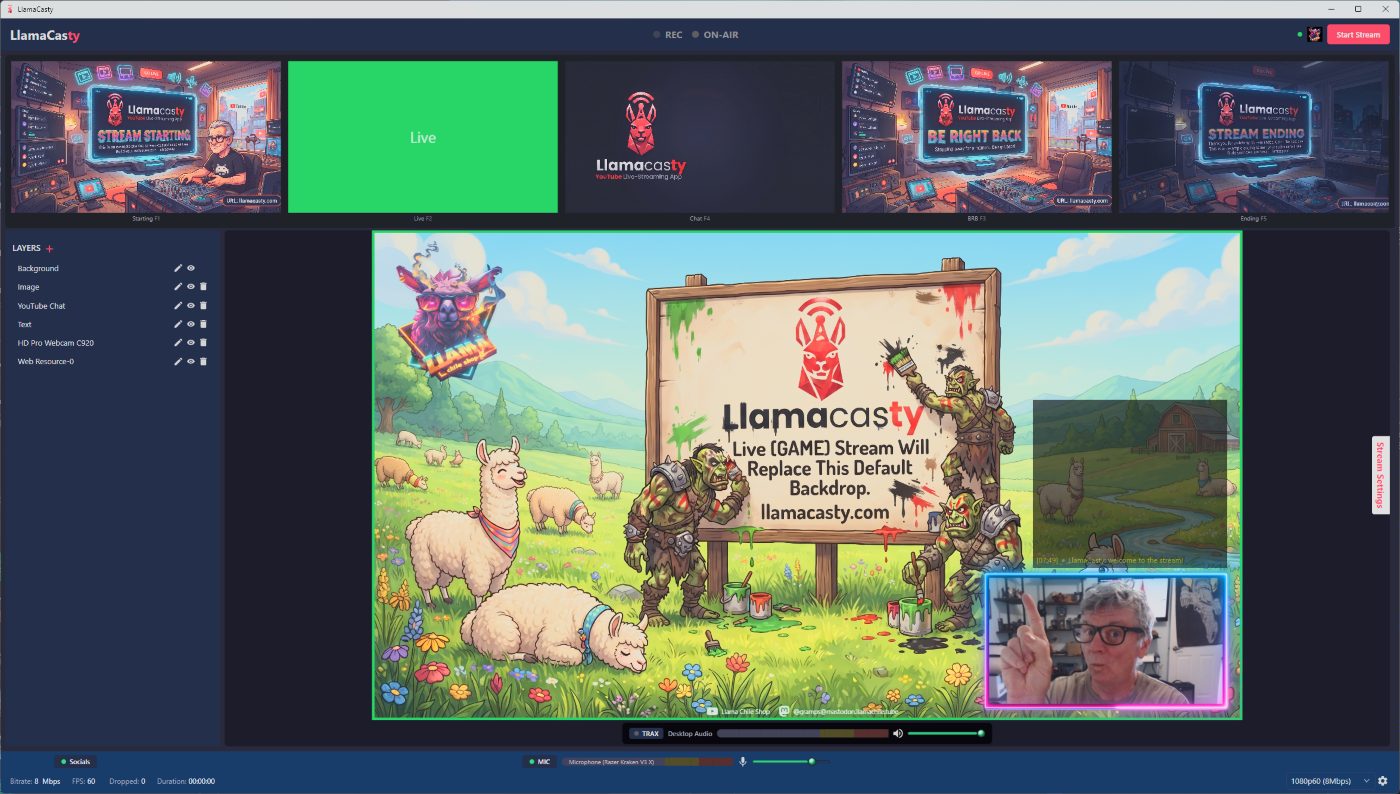Delete the Text layer
The height and width of the screenshot is (794, 1400).
[x=203, y=324]
